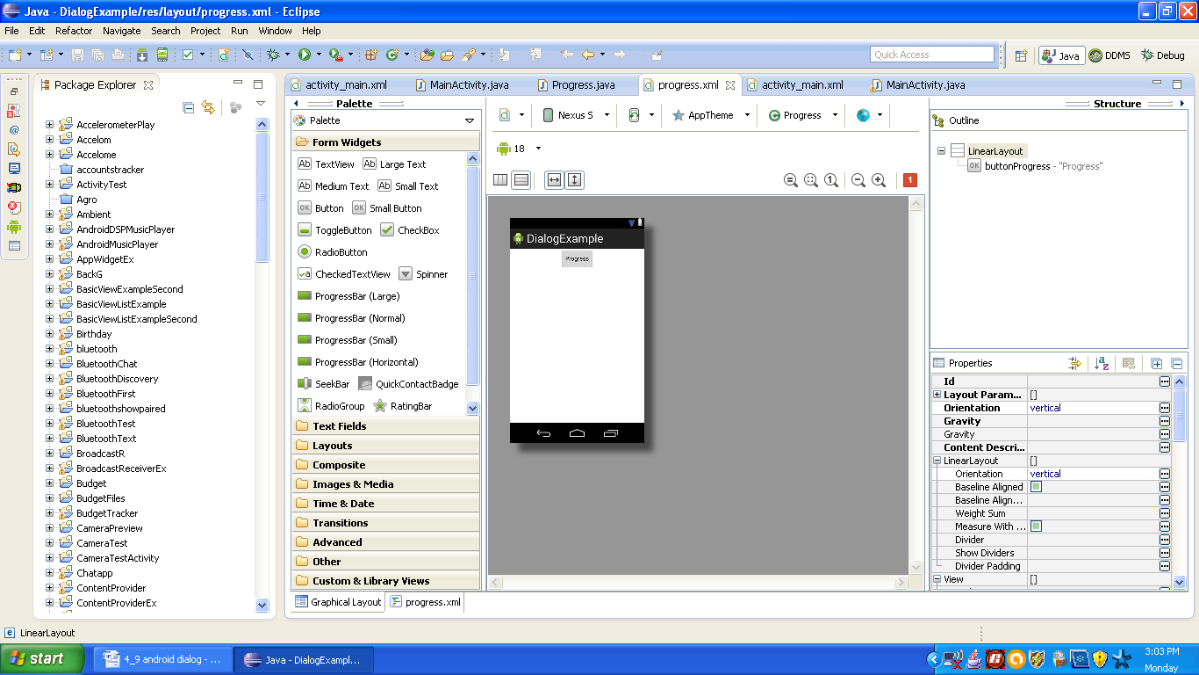Viewport: 1199px width, 675px height.
Task: Collapse LinearLayout node in Outline
Action: click(x=941, y=151)
